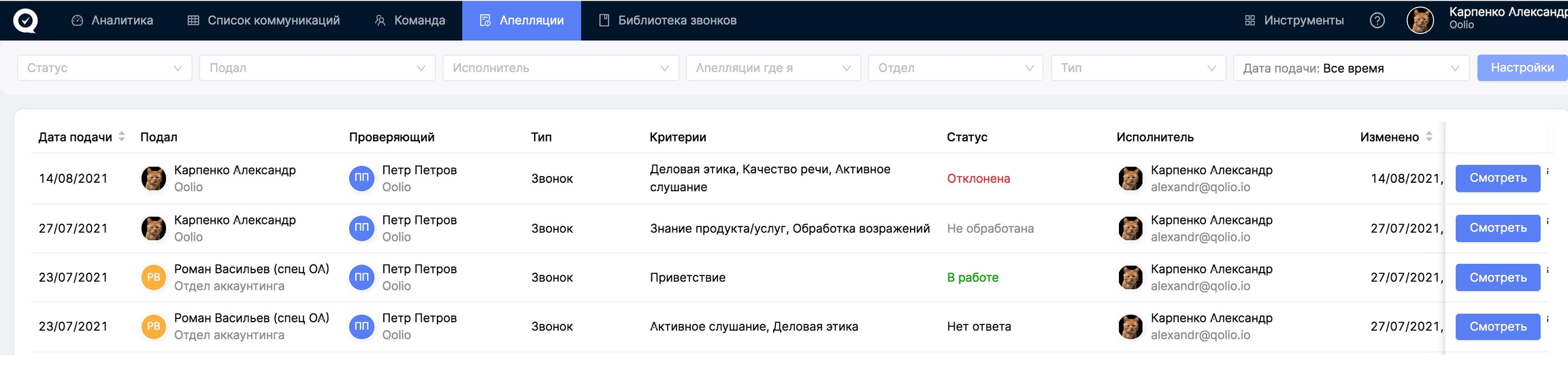Open the Тип filter dropdown

[1137, 68]
